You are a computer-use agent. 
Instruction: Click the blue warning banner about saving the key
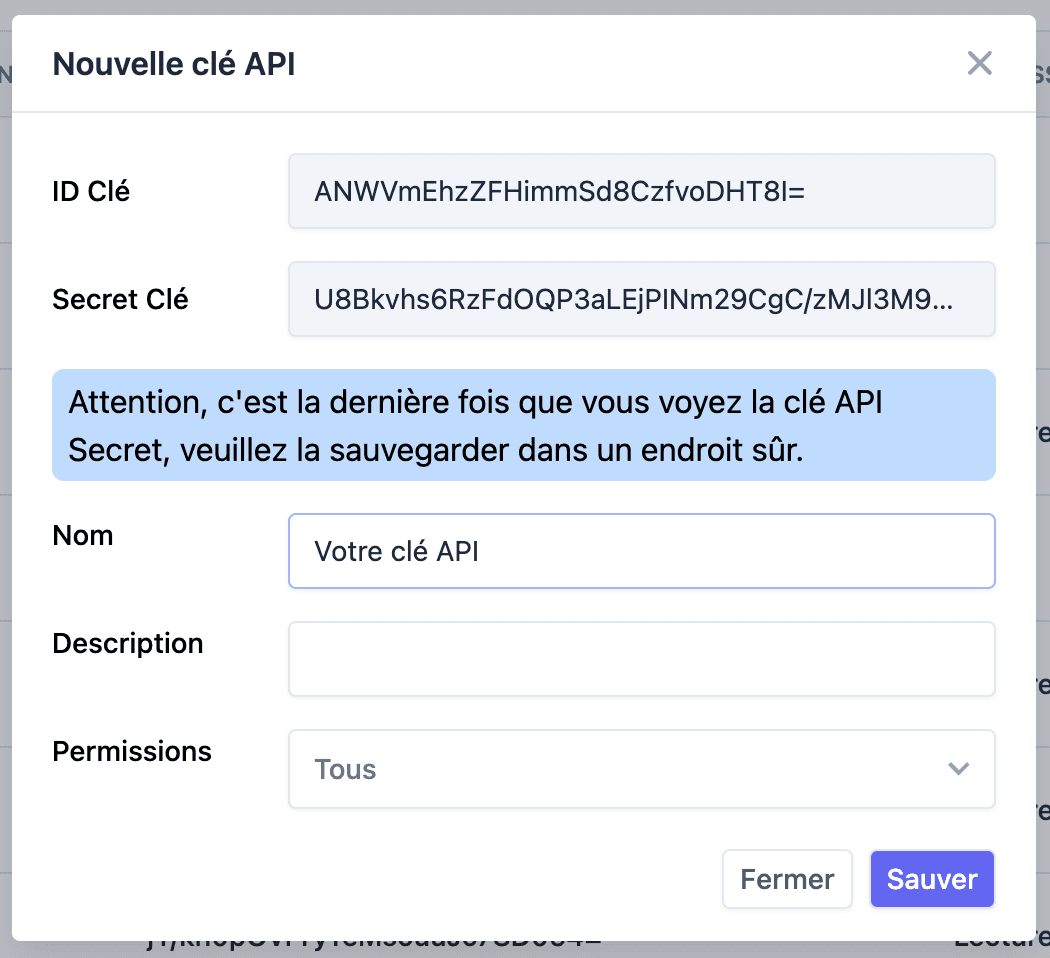click(524, 425)
